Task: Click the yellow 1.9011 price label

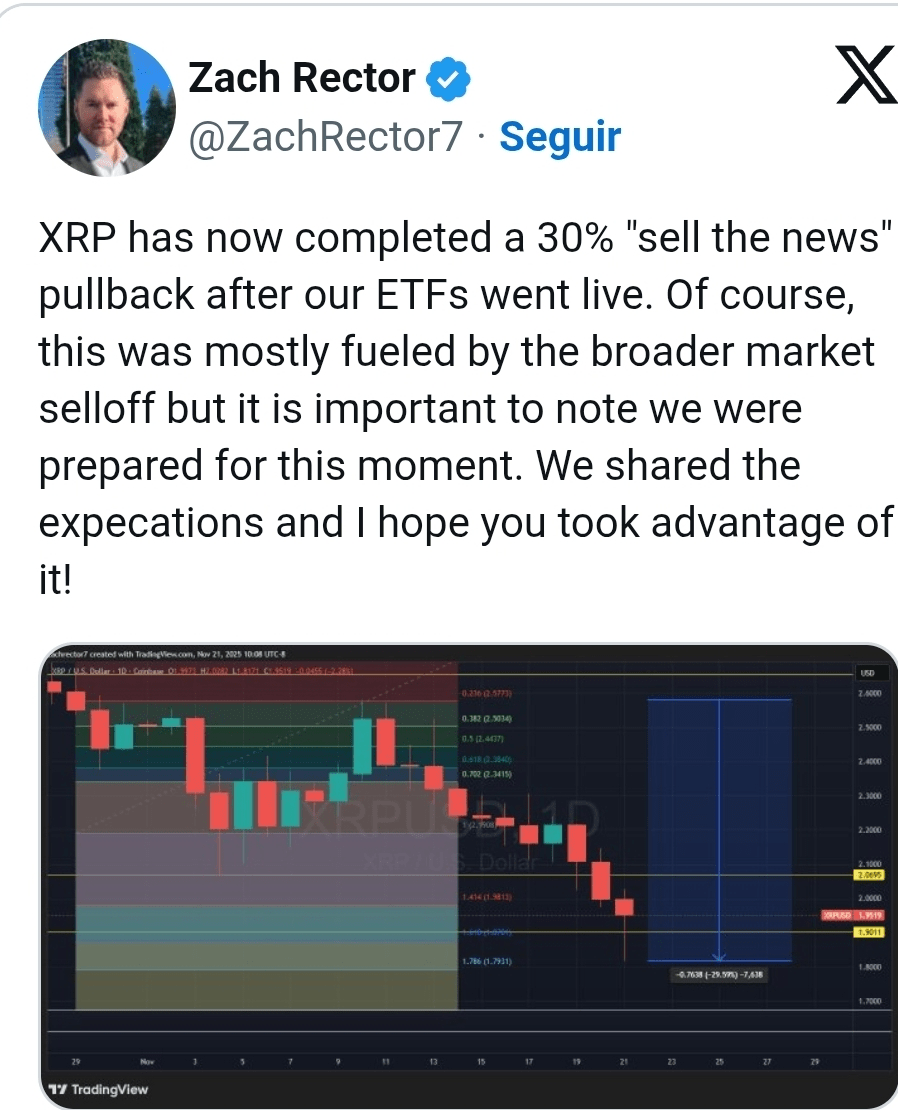Action: tap(867, 932)
